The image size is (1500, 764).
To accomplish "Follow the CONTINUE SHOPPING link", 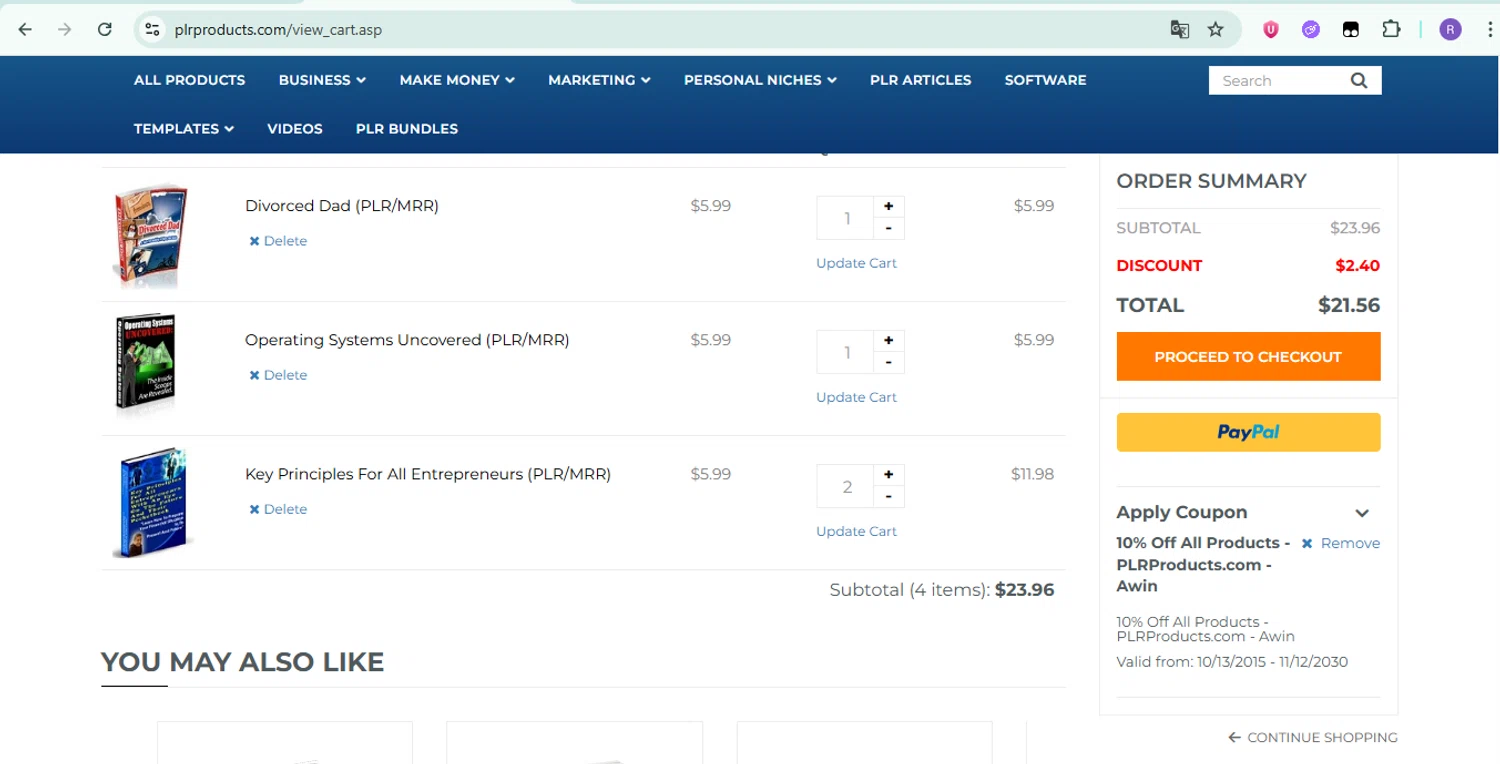I will 1313,737.
